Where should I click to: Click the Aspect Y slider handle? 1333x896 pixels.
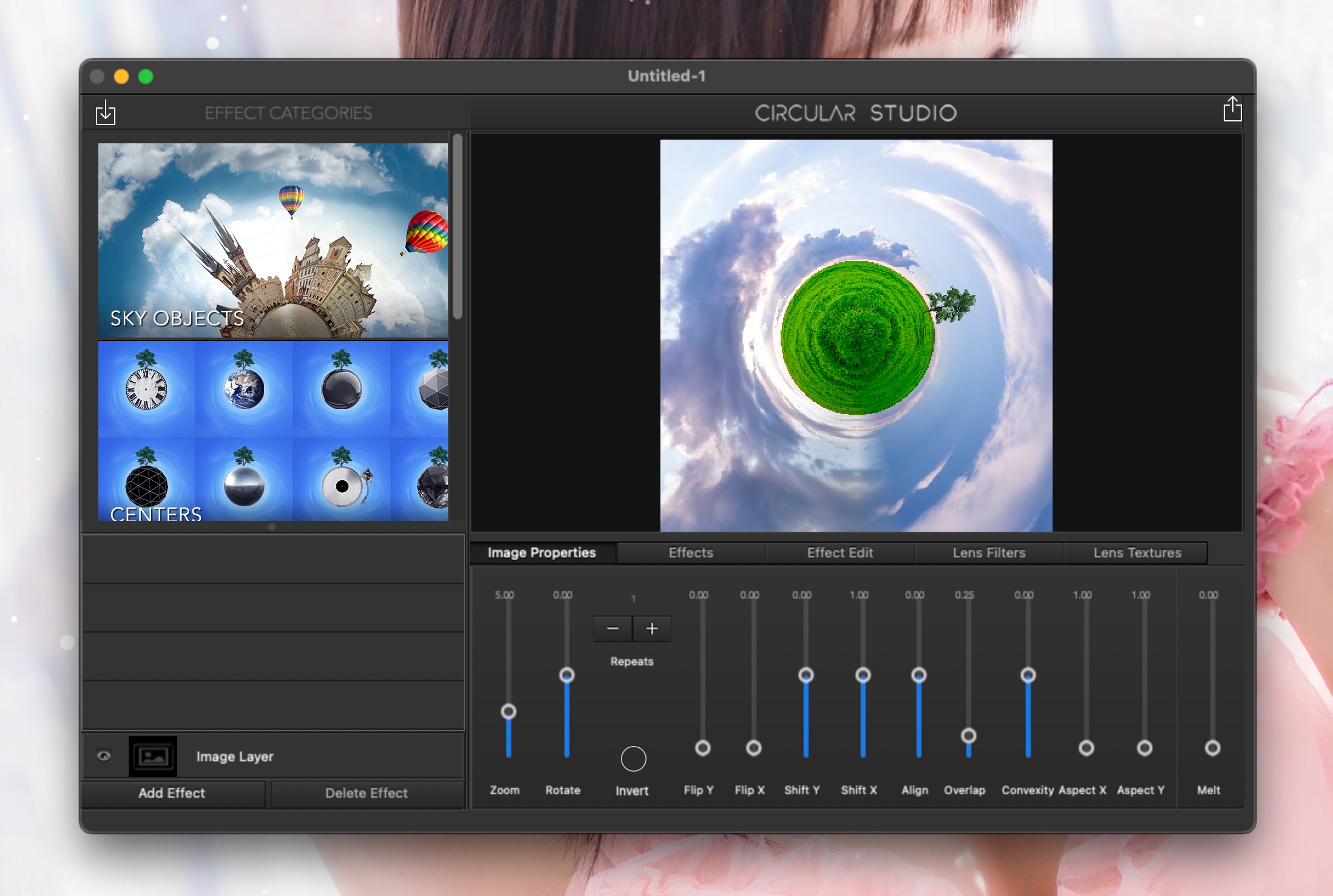pos(1145,747)
